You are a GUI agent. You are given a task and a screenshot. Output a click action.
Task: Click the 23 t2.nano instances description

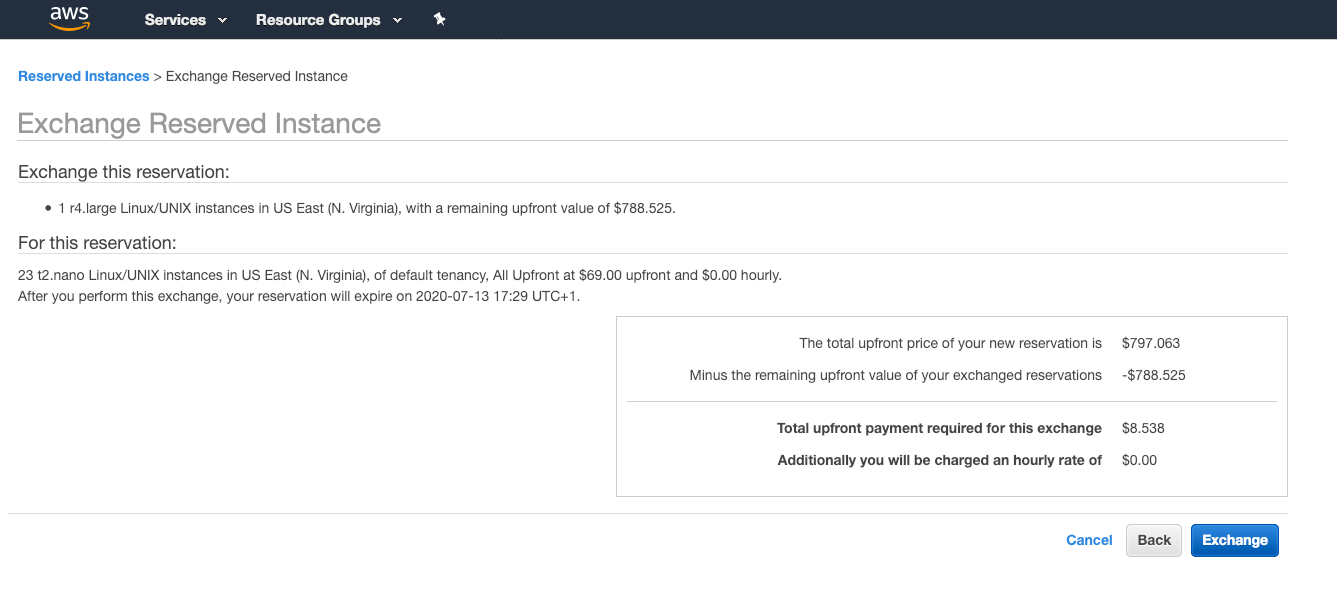400,275
